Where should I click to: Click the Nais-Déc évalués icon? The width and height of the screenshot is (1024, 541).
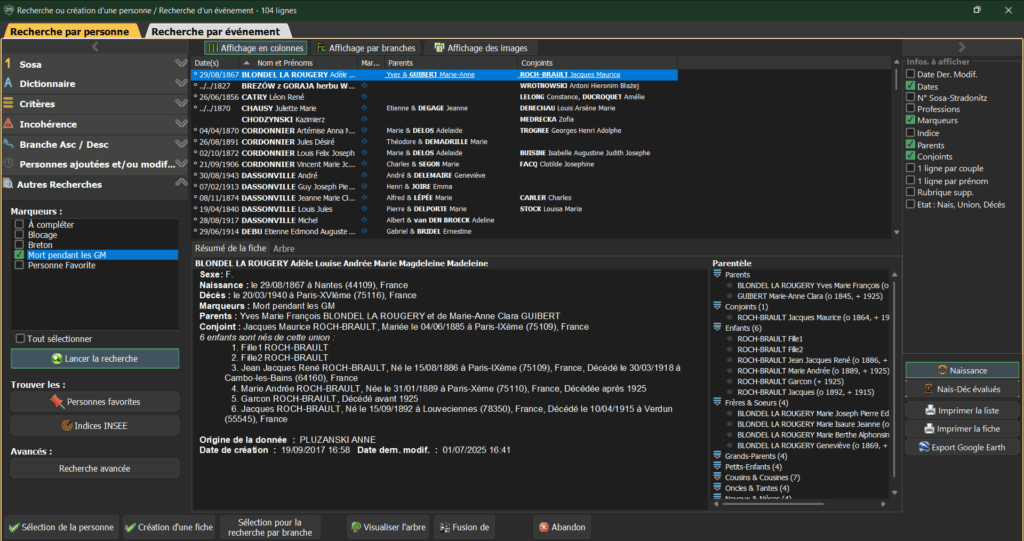(929, 389)
